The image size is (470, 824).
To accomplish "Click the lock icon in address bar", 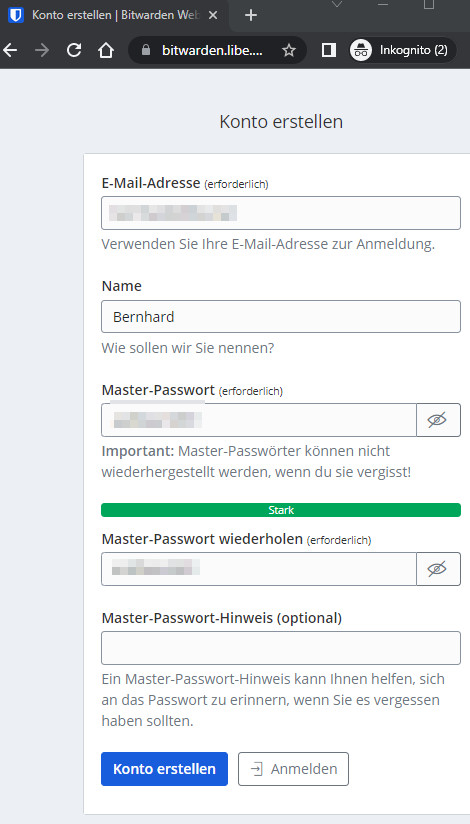I will 146,50.
